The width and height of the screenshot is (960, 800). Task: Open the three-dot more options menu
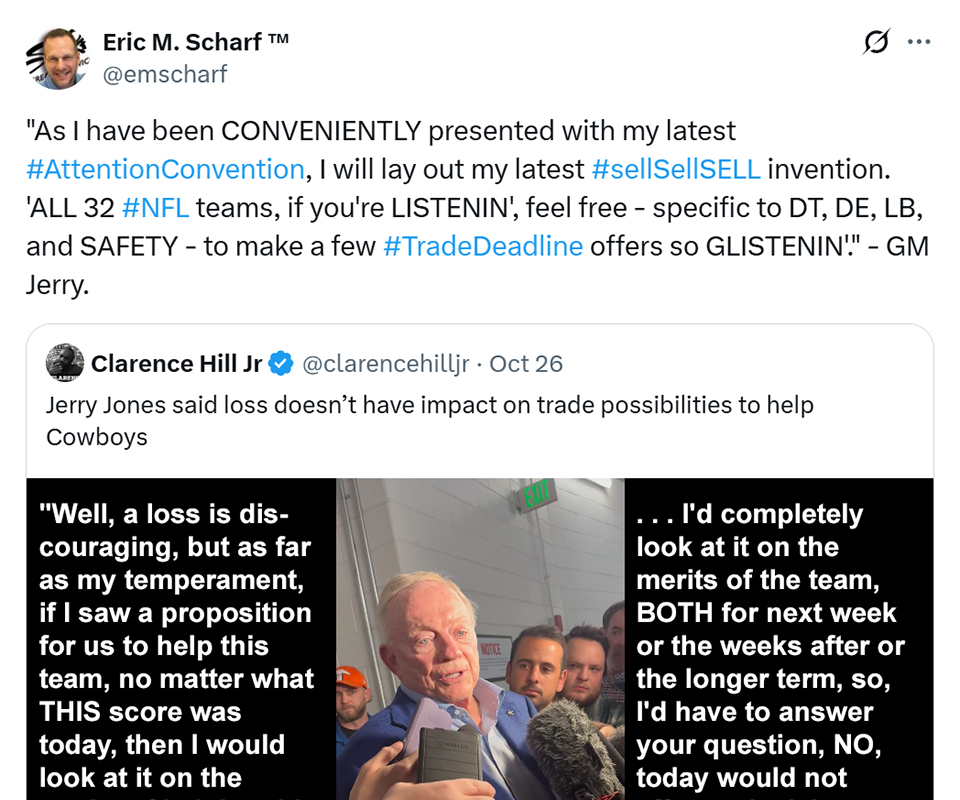click(x=918, y=42)
